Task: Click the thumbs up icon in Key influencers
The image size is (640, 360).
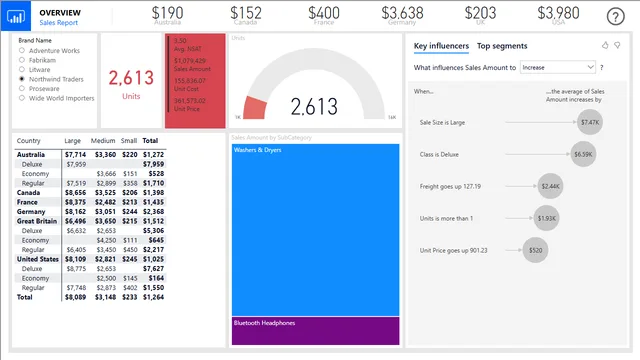Action: [x=605, y=45]
